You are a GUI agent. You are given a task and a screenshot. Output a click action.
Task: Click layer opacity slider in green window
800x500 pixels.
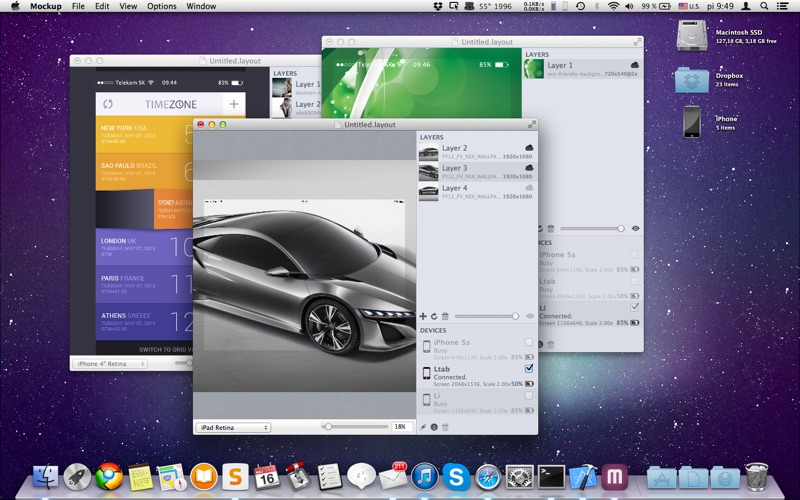coord(592,229)
